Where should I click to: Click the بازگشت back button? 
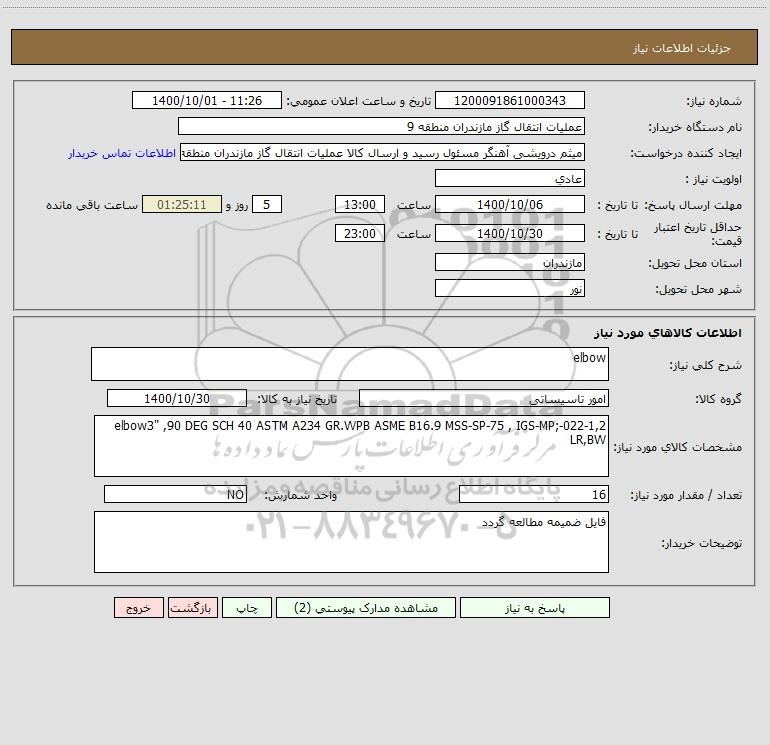click(x=192, y=607)
